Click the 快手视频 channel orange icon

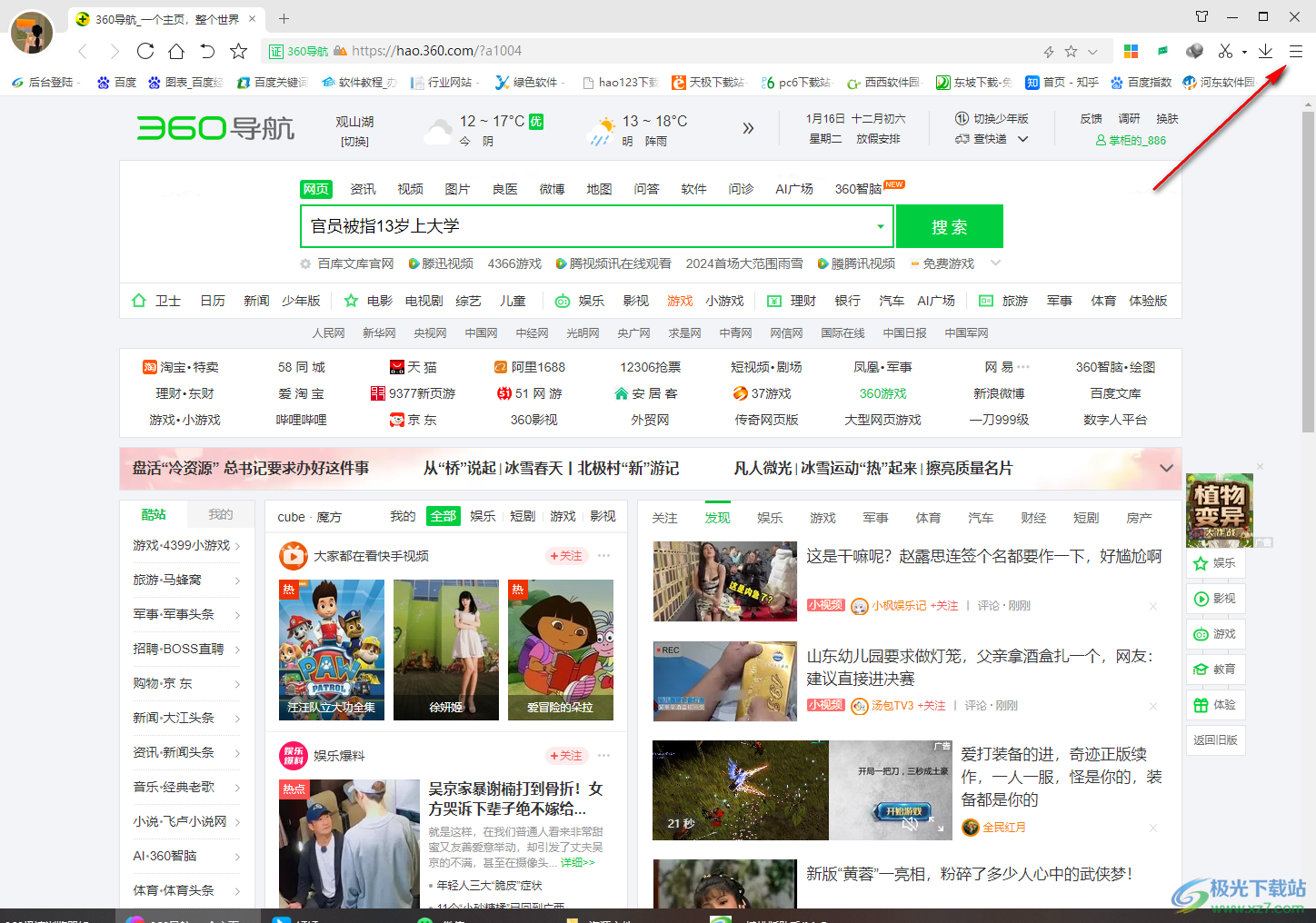293,556
